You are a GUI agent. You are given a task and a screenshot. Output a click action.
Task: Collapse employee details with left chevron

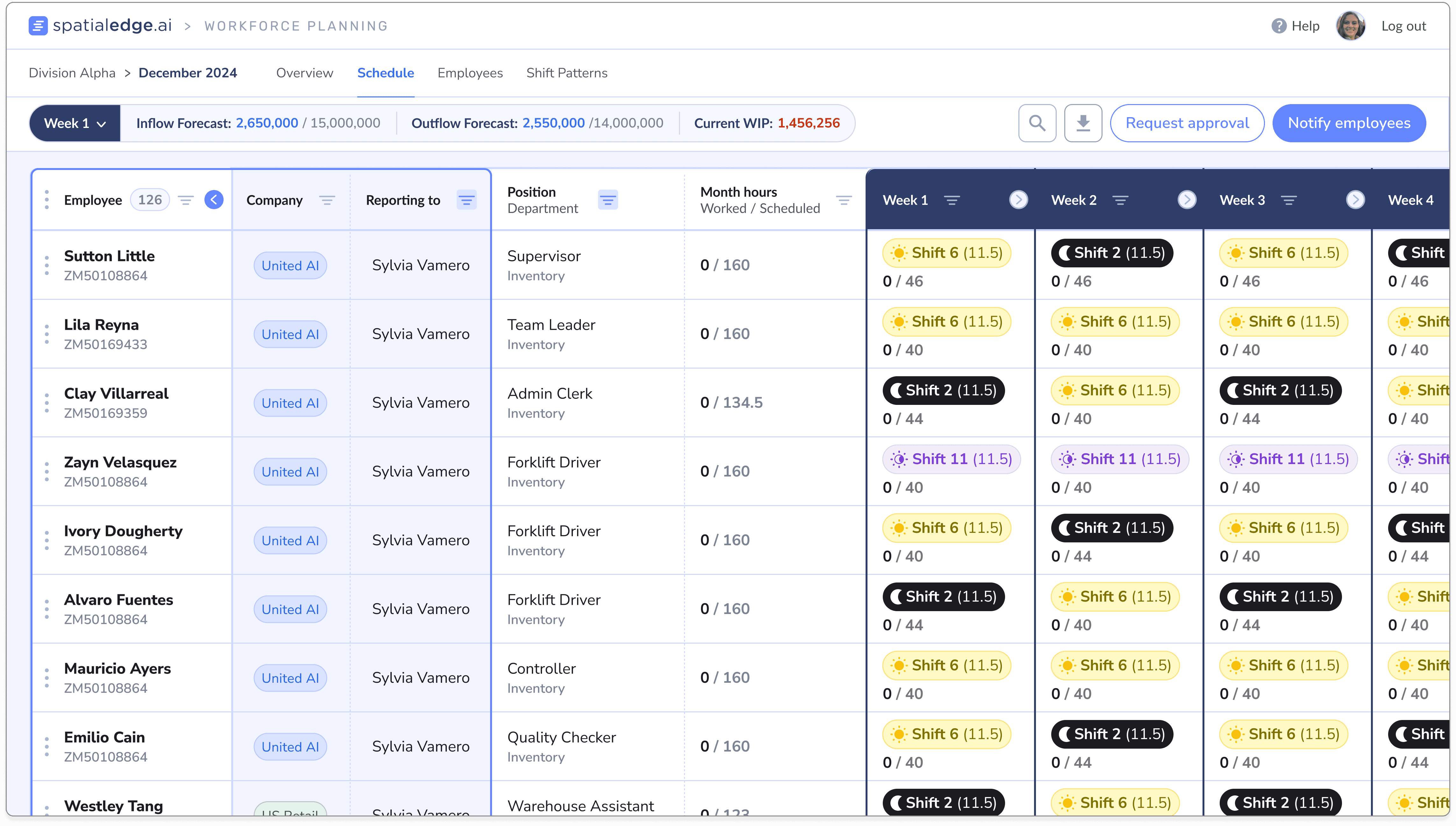pos(214,200)
